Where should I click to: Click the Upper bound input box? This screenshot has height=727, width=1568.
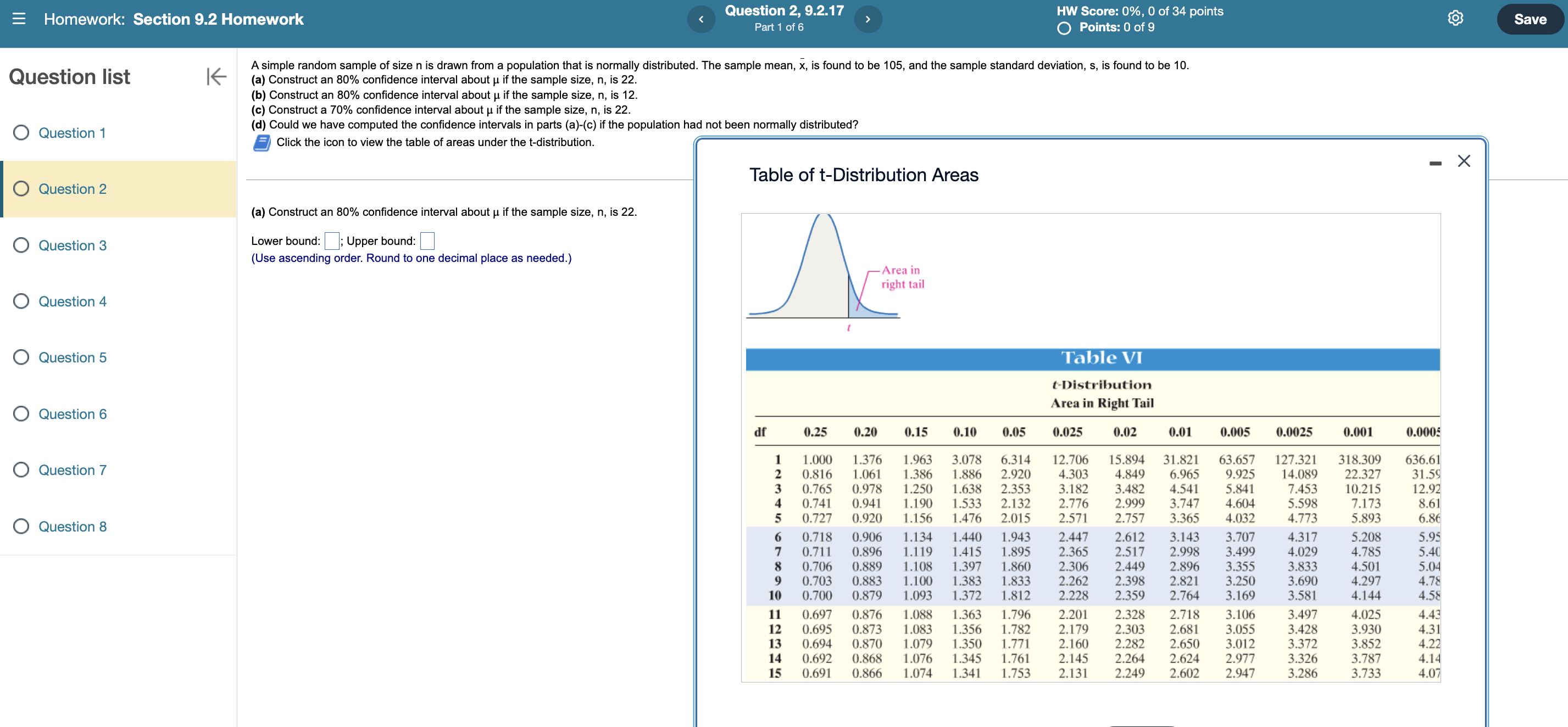(x=427, y=241)
